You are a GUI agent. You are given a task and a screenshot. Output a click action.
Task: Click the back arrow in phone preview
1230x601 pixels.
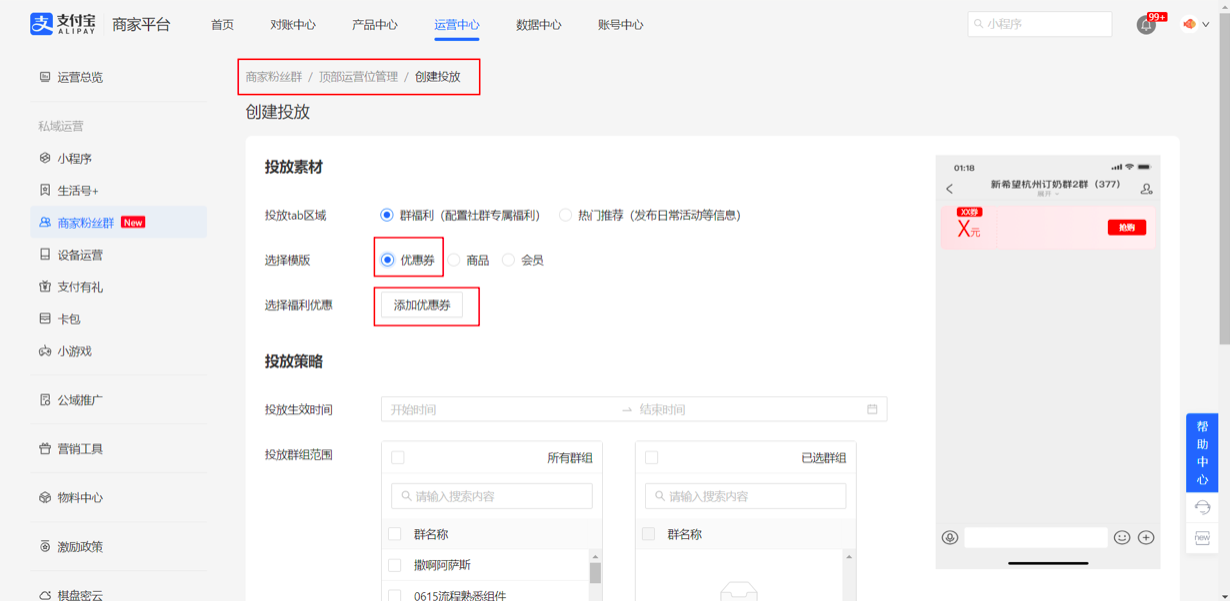[949, 189]
